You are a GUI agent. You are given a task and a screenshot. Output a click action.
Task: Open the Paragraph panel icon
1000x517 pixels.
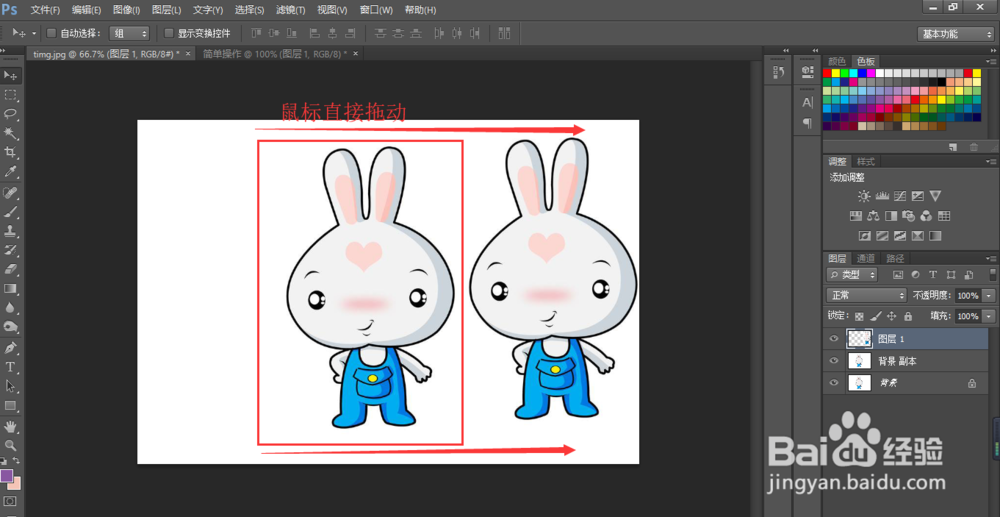[807, 122]
